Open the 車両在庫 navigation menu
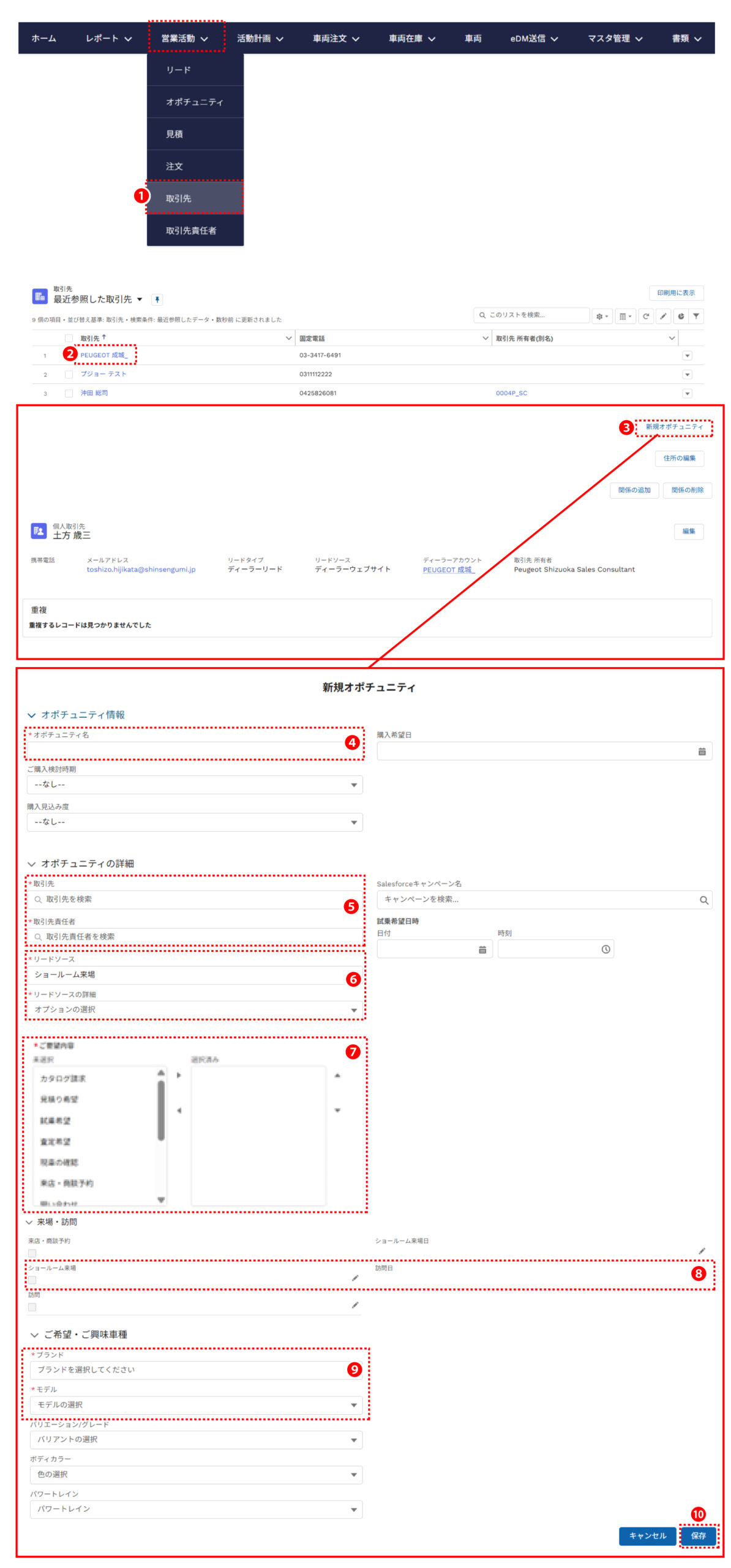 click(411, 39)
